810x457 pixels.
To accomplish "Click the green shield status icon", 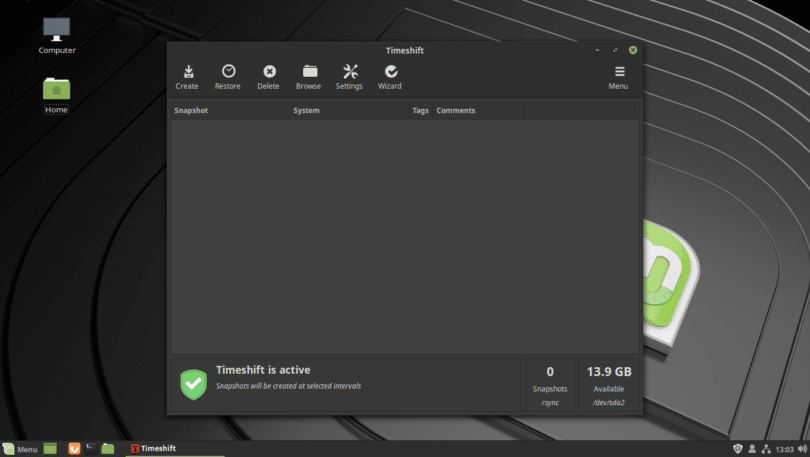I will (x=193, y=384).
